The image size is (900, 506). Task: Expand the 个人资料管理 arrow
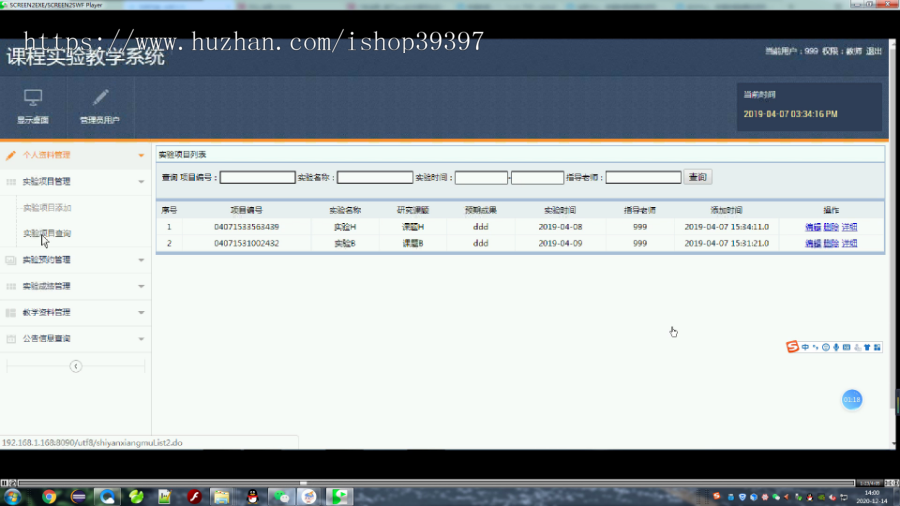coord(141,155)
